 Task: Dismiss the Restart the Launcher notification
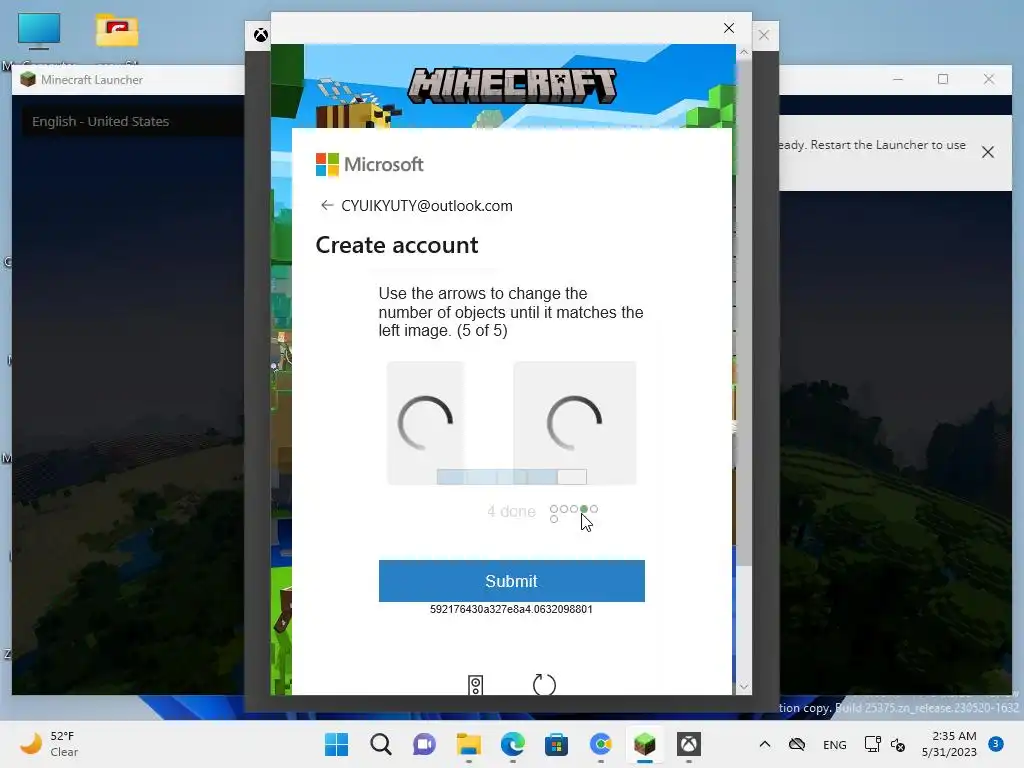(987, 152)
